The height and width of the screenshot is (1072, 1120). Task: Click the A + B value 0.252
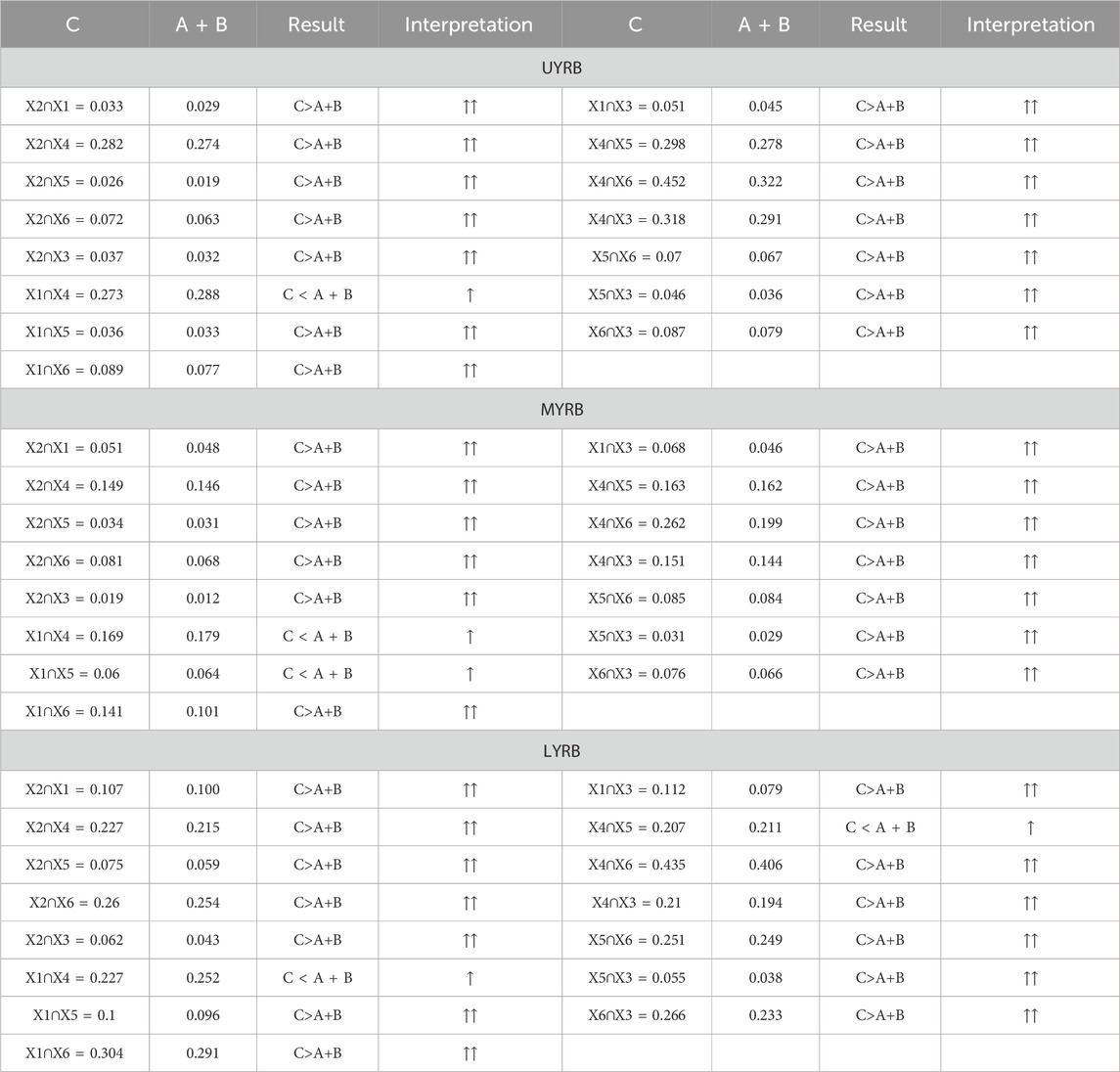202,978
